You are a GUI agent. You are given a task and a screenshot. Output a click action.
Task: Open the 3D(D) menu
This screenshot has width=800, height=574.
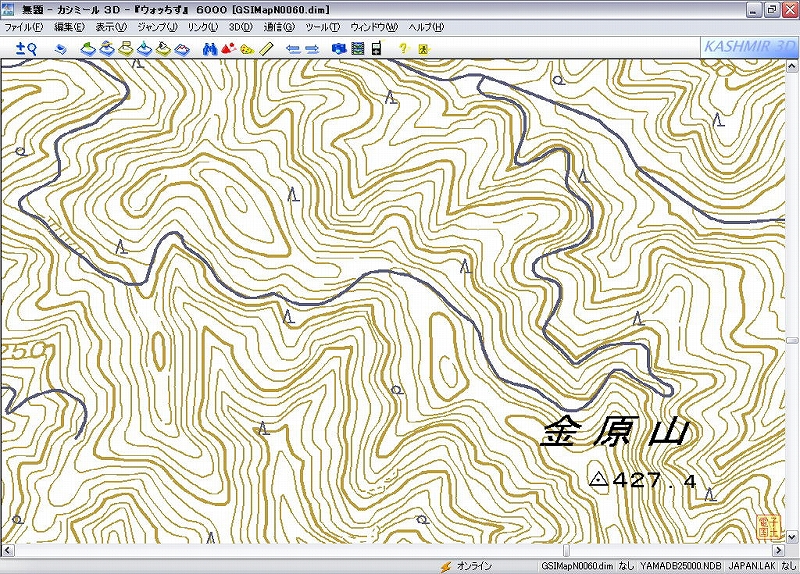pyautogui.click(x=240, y=27)
